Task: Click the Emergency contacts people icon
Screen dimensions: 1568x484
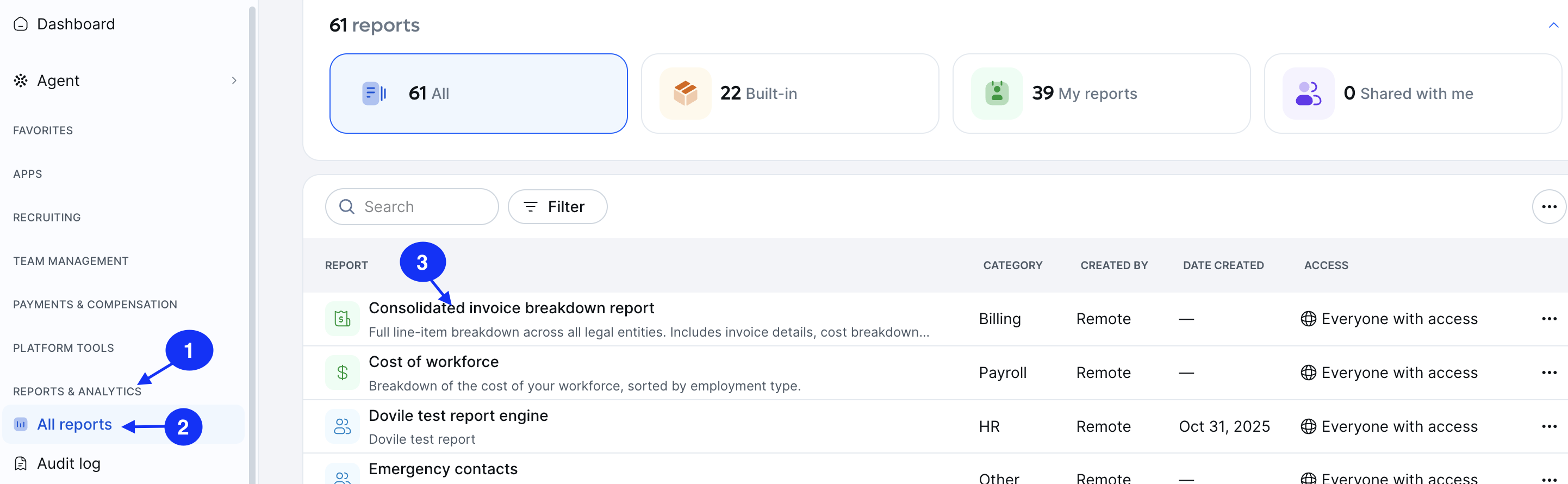Action: click(x=343, y=475)
